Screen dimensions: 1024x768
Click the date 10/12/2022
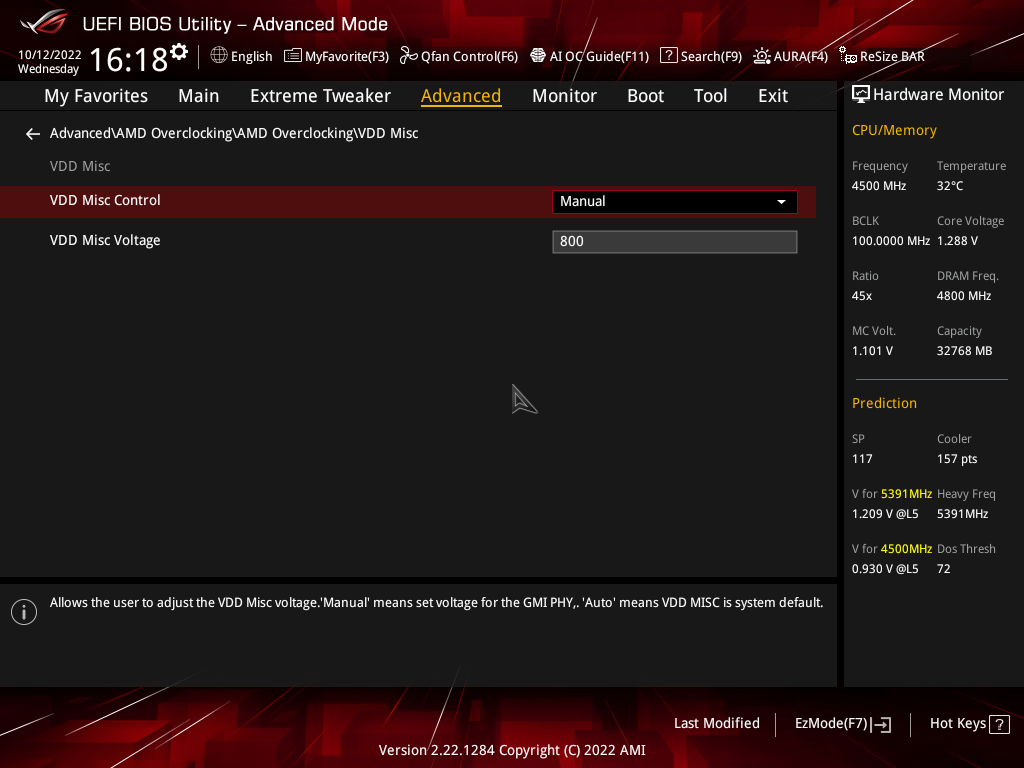tap(50, 55)
